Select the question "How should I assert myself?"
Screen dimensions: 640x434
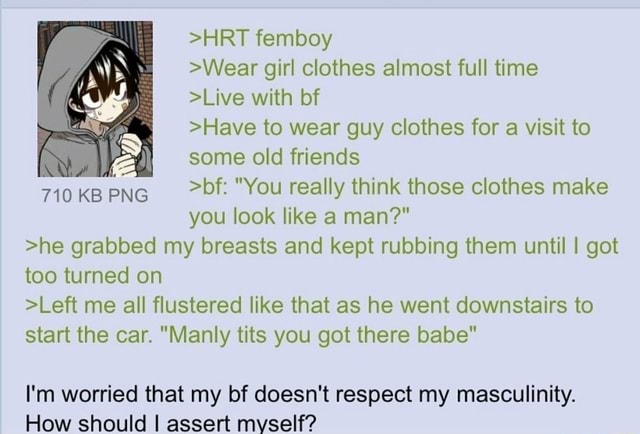coord(171,424)
